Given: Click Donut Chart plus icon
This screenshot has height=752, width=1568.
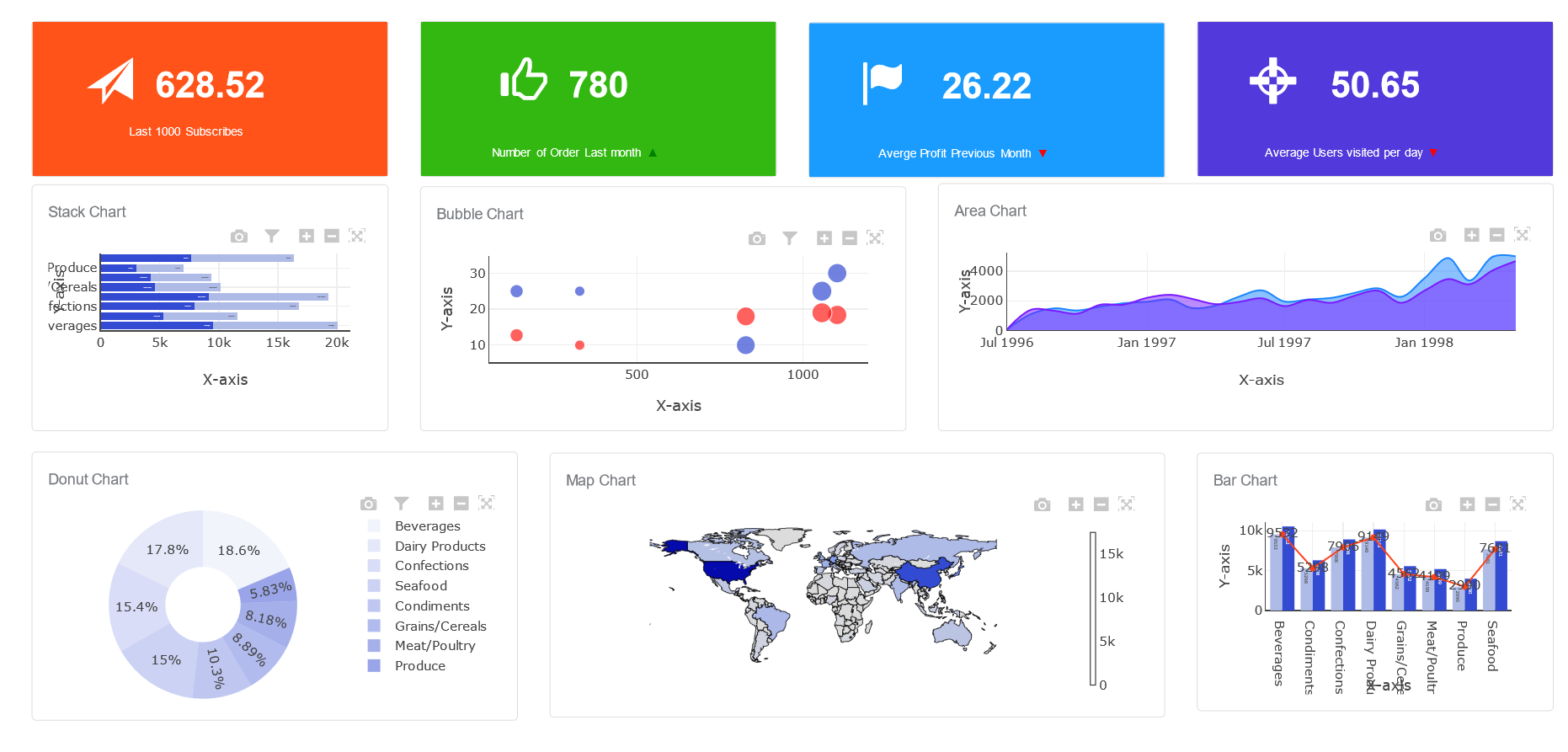Looking at the screenshot, I should click(x=436, y=504).
